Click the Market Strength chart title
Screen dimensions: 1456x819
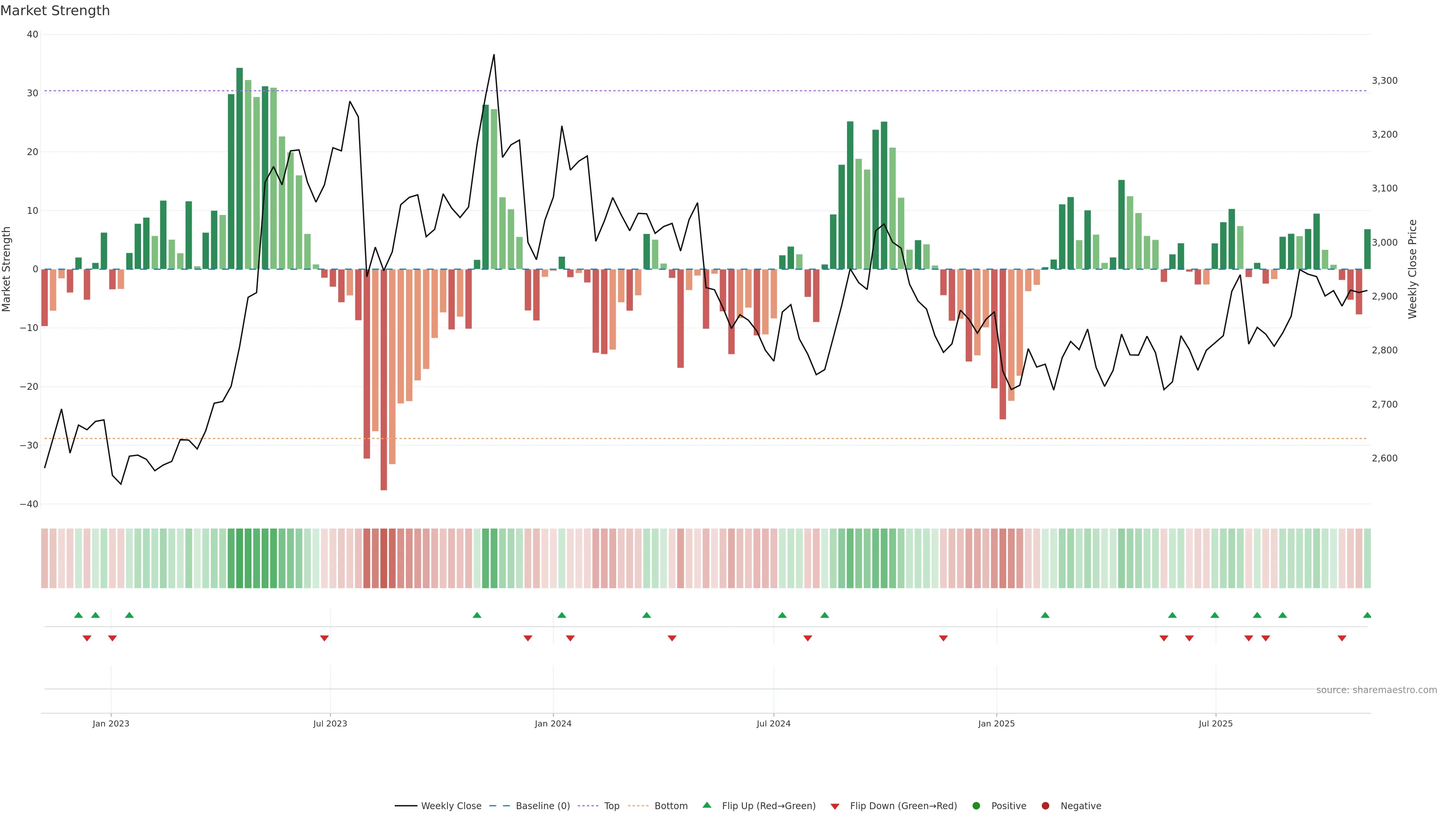click(55, 11)
